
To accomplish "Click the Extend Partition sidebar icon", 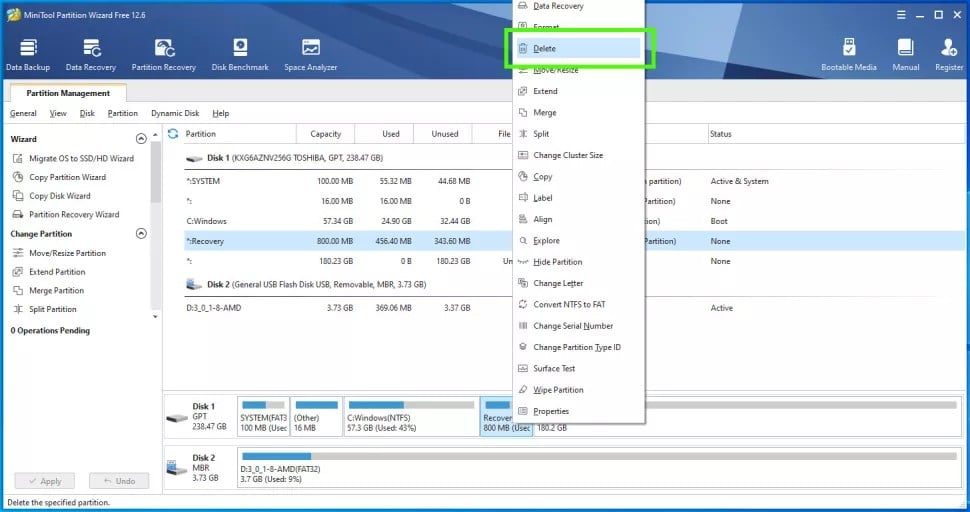I will point(18,271).
